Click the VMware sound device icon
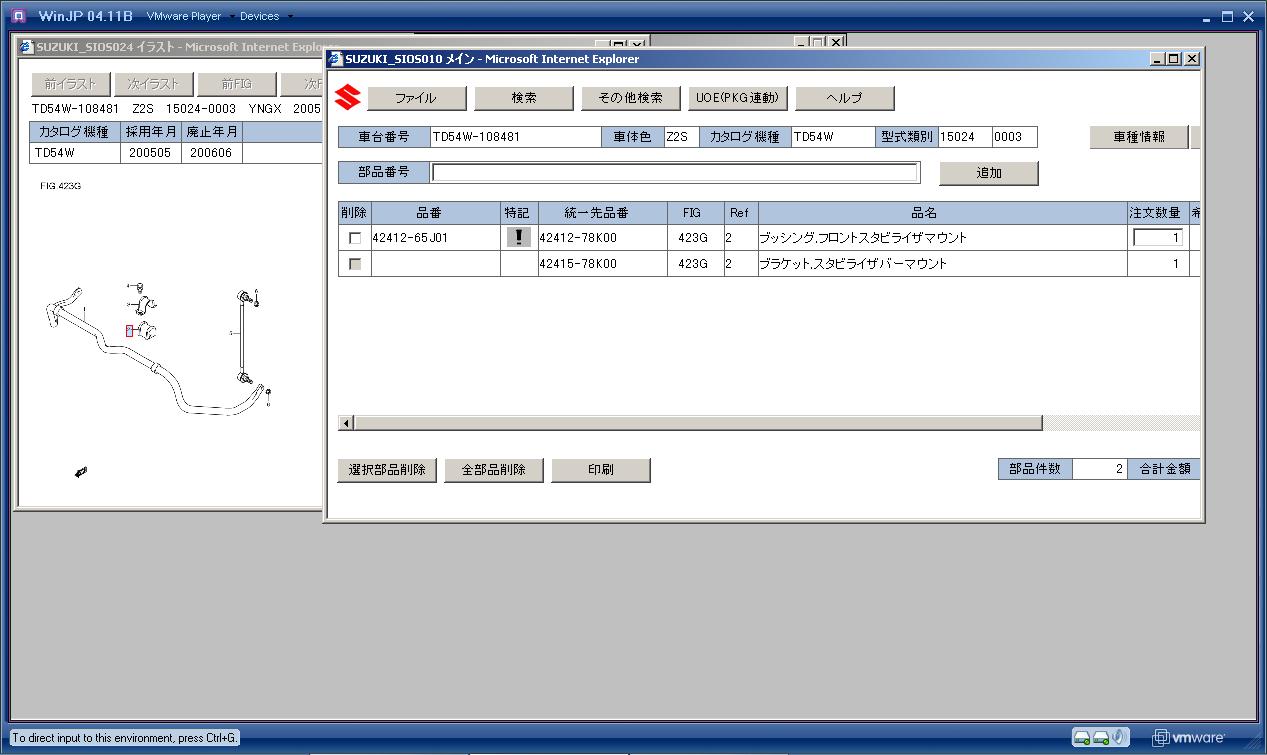The width and height of the screenshot is (1267, 755). pos(1120,737)
